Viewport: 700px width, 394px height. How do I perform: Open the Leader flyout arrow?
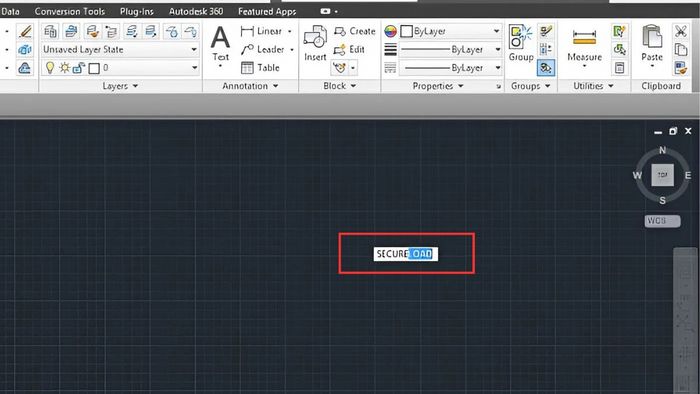coord(292,50)
